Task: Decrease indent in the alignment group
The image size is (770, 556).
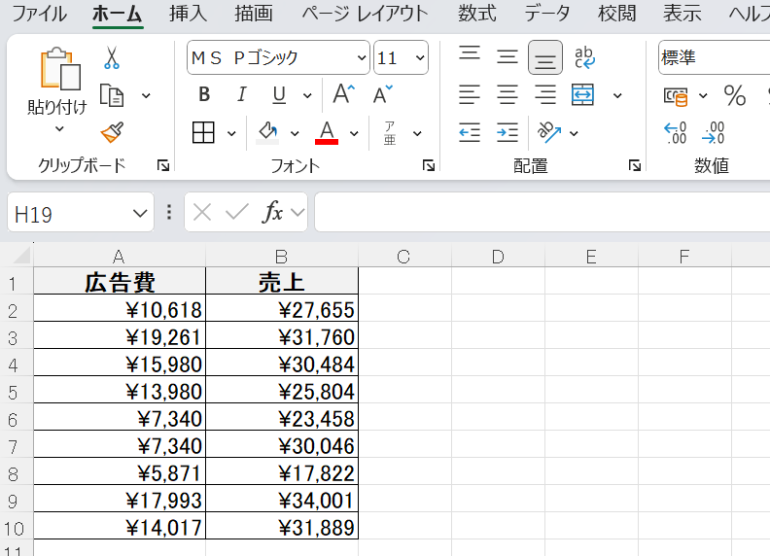Action: coord(469,133)
